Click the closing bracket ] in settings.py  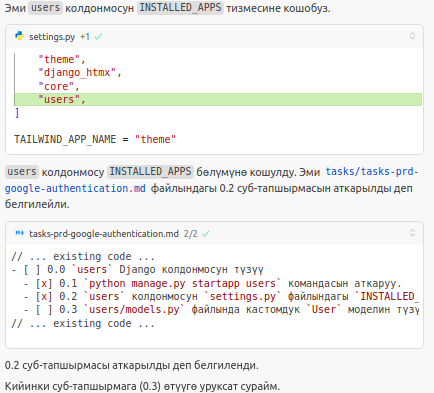pos(17,113)
